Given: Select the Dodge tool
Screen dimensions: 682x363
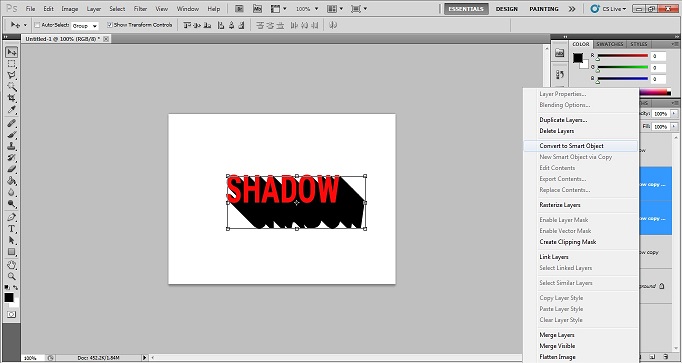Looking at the screenshot, I should pos(12,203).
